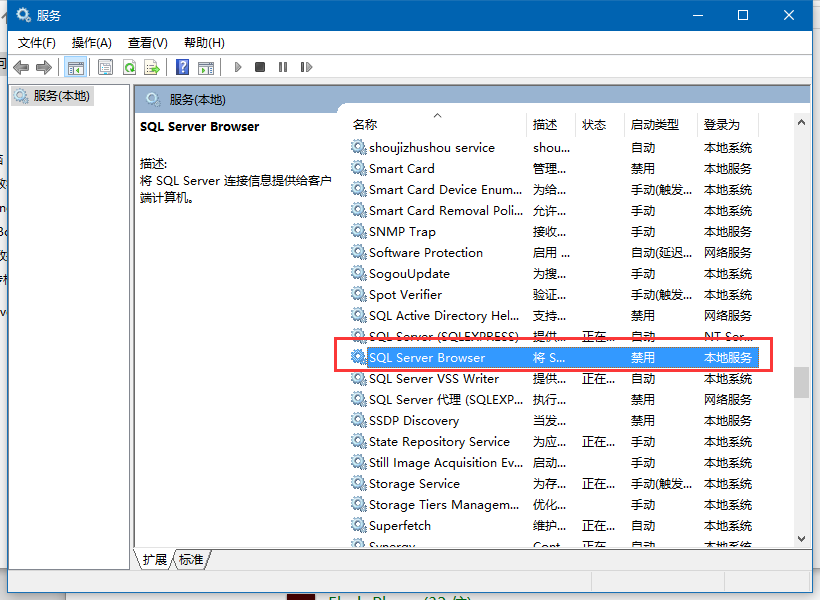
Task: Select Storage Tiers Managem... service
Action: [554, 505]
